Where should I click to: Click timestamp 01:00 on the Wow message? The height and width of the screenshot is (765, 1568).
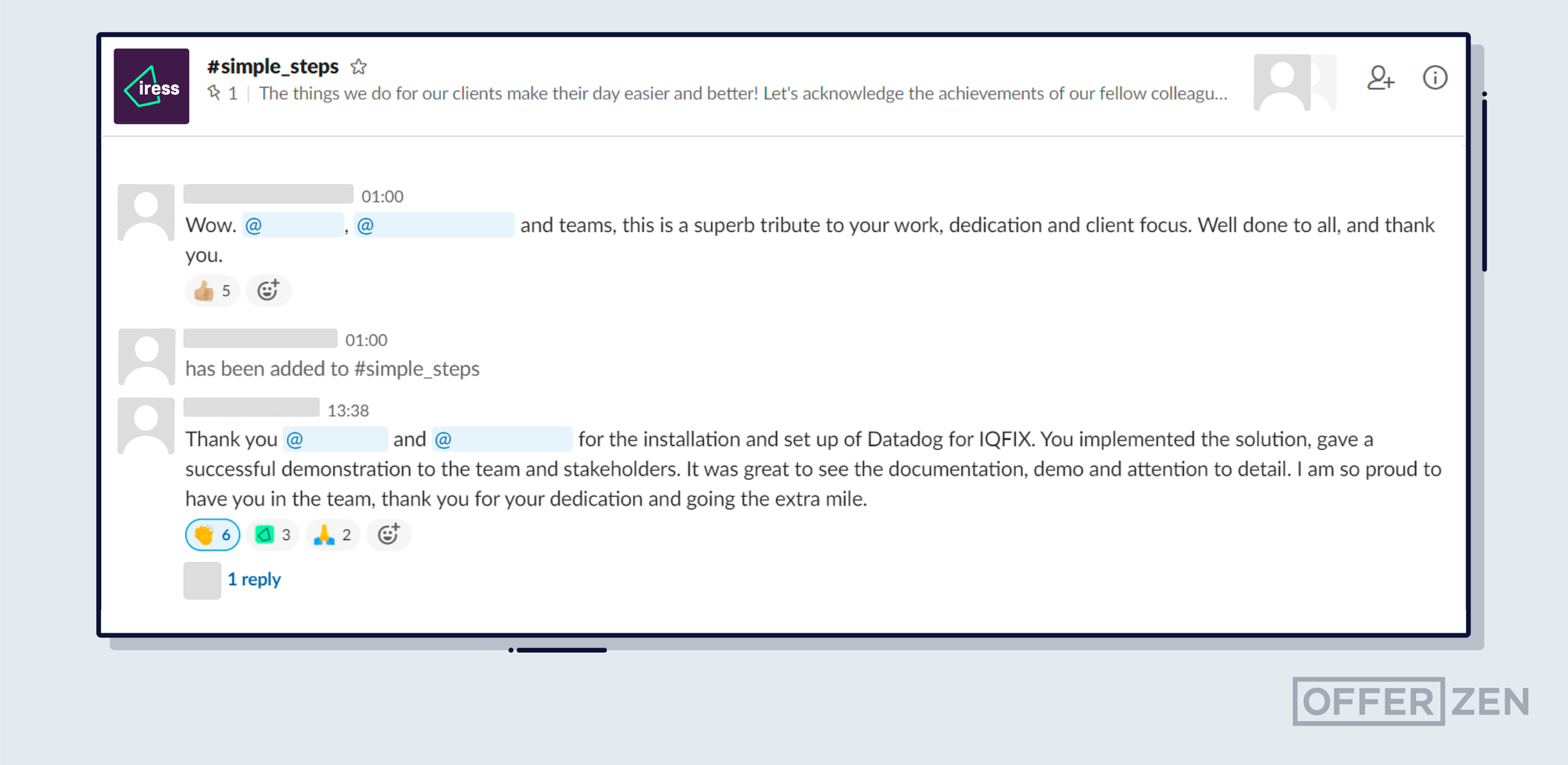click(383, 197)
